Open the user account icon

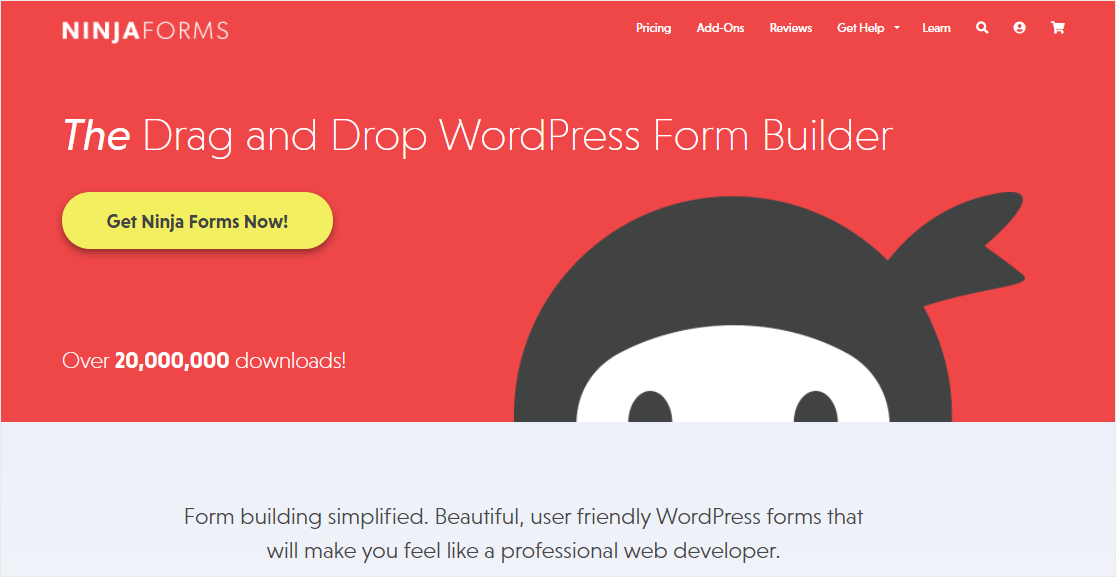(x=1019, y=28)
